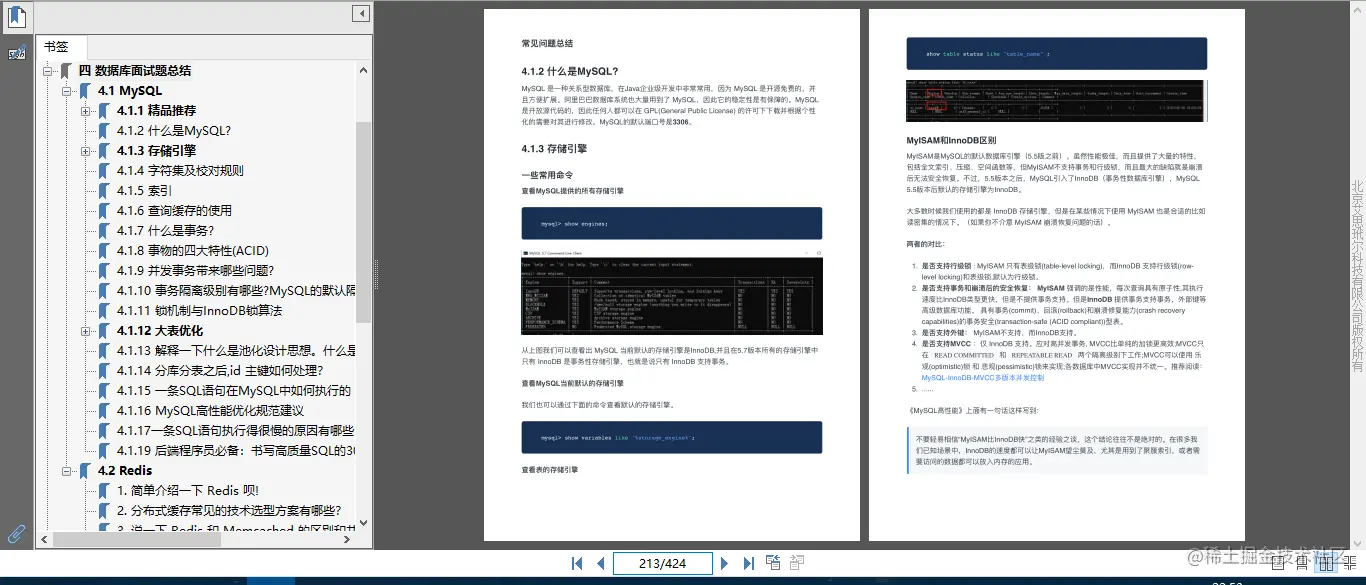This screenshot has width=1366, height=585.
Task: Click bookmark panel scroll left arrow
Action: (45, 539)
